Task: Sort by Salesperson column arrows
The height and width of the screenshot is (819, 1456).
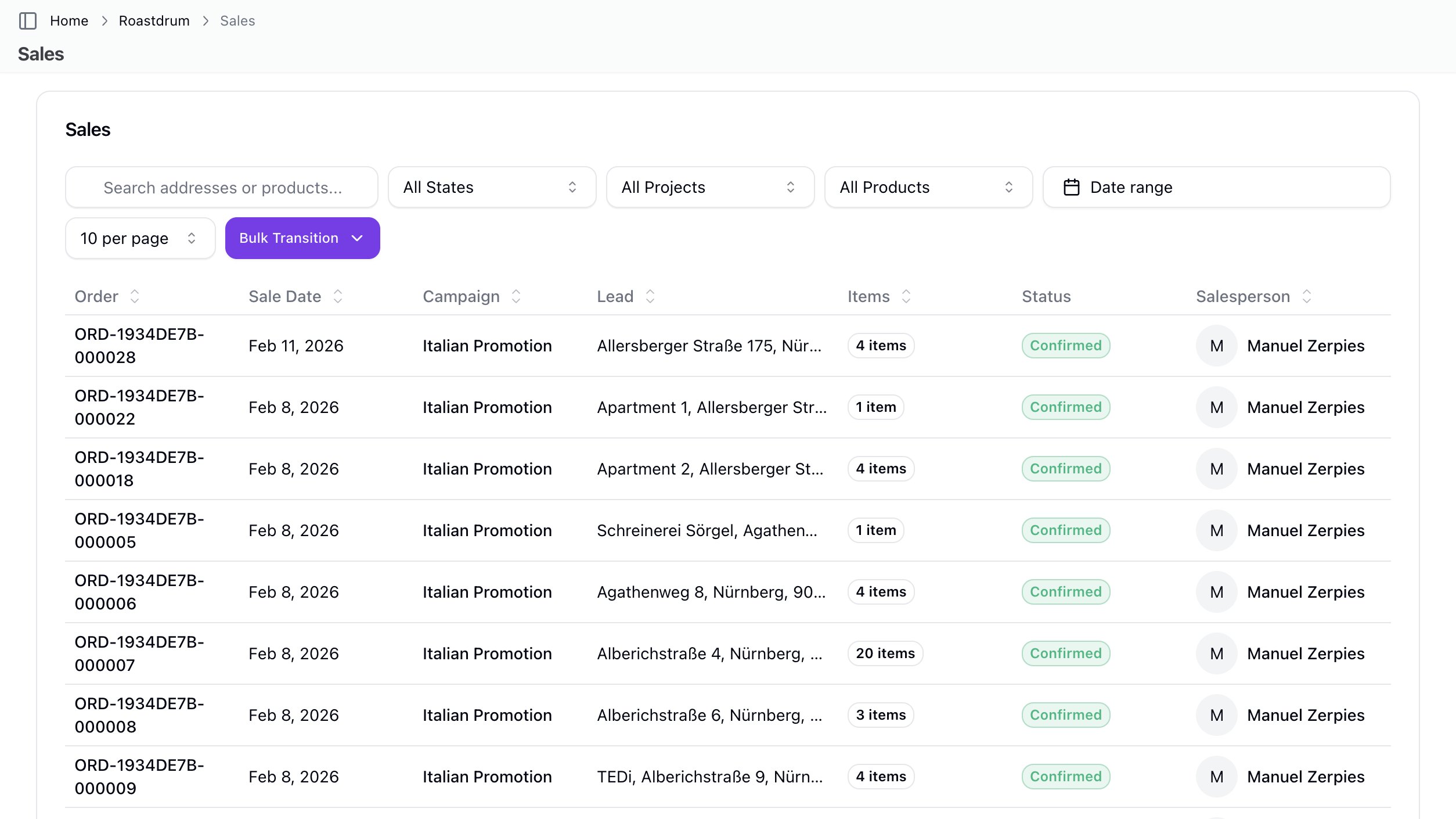Action: click(1307, 296)
